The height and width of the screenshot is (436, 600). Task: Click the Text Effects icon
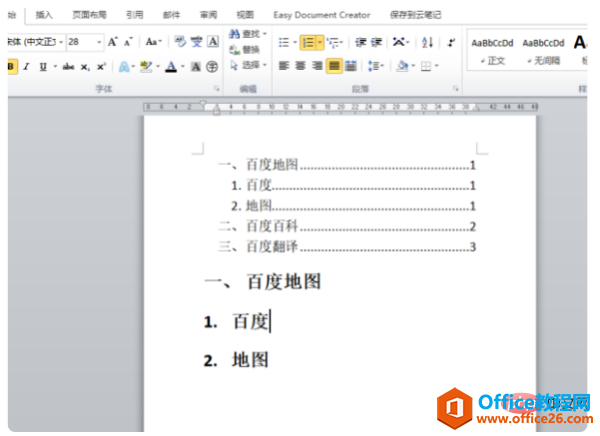124,67
